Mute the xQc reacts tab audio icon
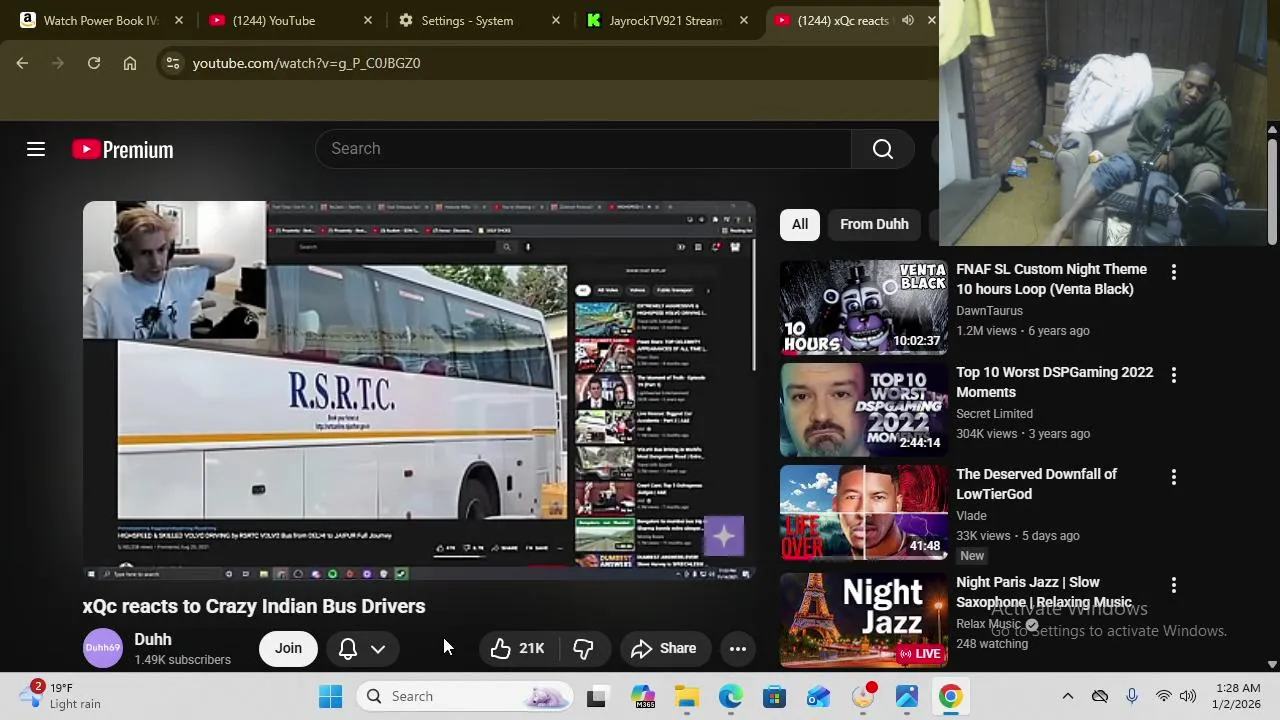 (907, 20)
